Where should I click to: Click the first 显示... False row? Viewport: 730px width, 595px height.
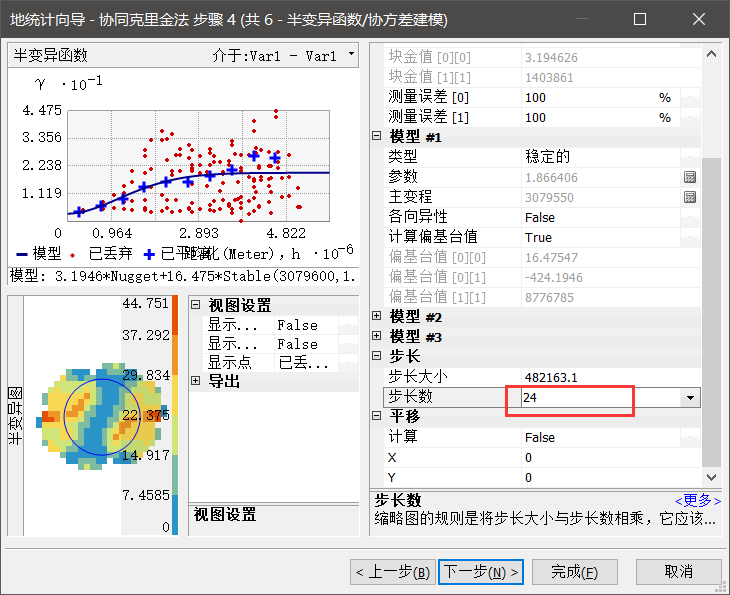pos(280,325)
